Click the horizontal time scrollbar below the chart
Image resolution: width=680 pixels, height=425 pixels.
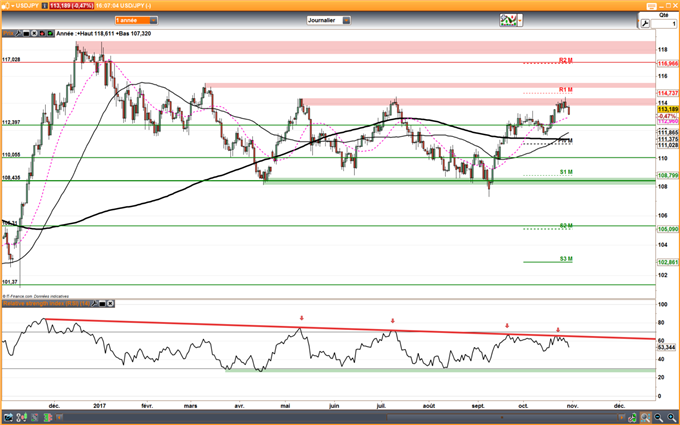click(504, 418)
